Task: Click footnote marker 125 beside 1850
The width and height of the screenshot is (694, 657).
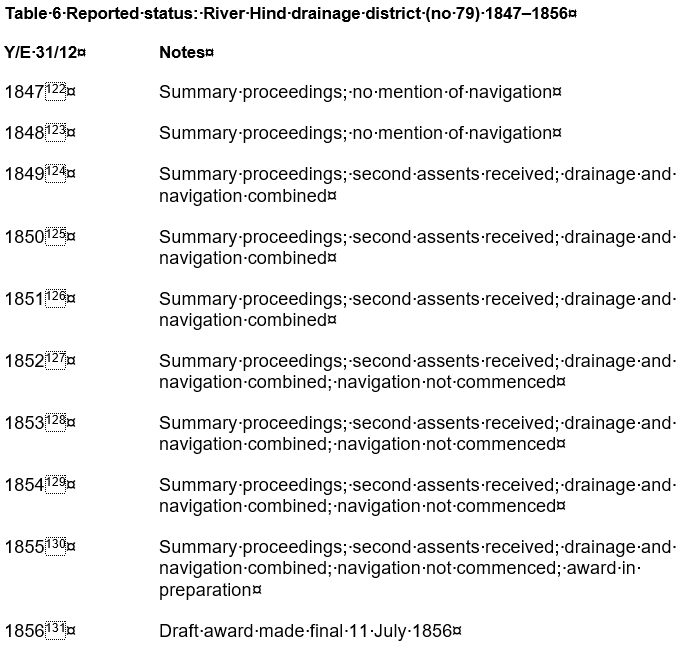Action: tap(55, 234)
